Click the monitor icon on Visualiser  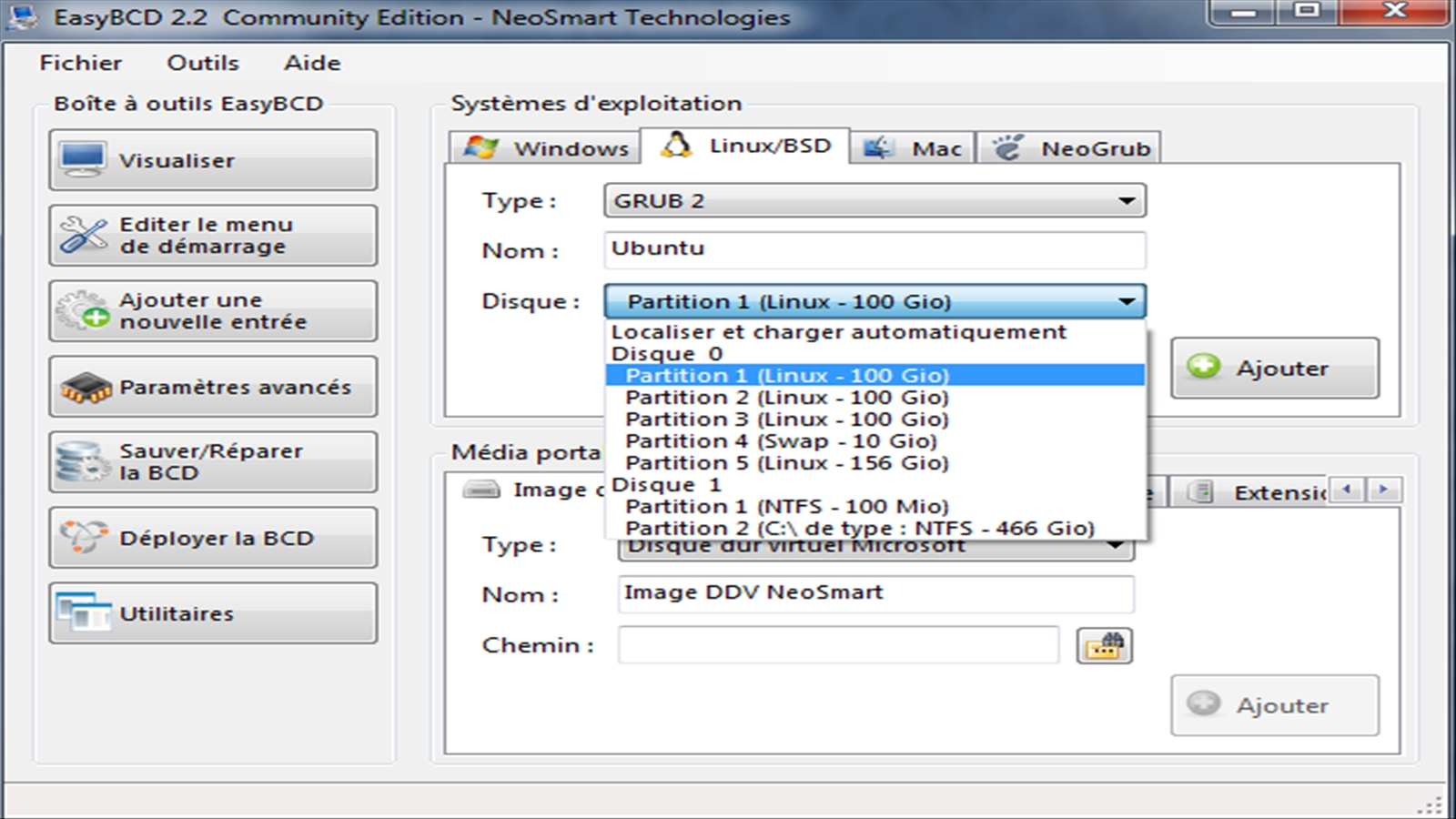click(x=83, y=160)
